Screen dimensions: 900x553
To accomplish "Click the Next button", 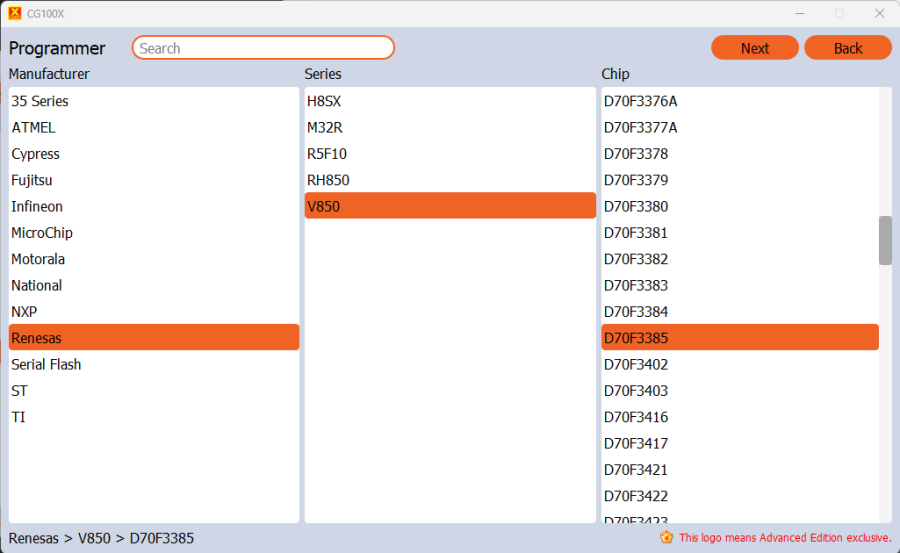I will pyautogui.click(x=754, y=48).
